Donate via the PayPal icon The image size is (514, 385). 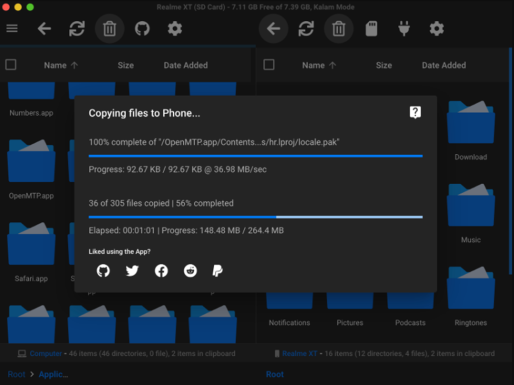[x=218, y=271]
